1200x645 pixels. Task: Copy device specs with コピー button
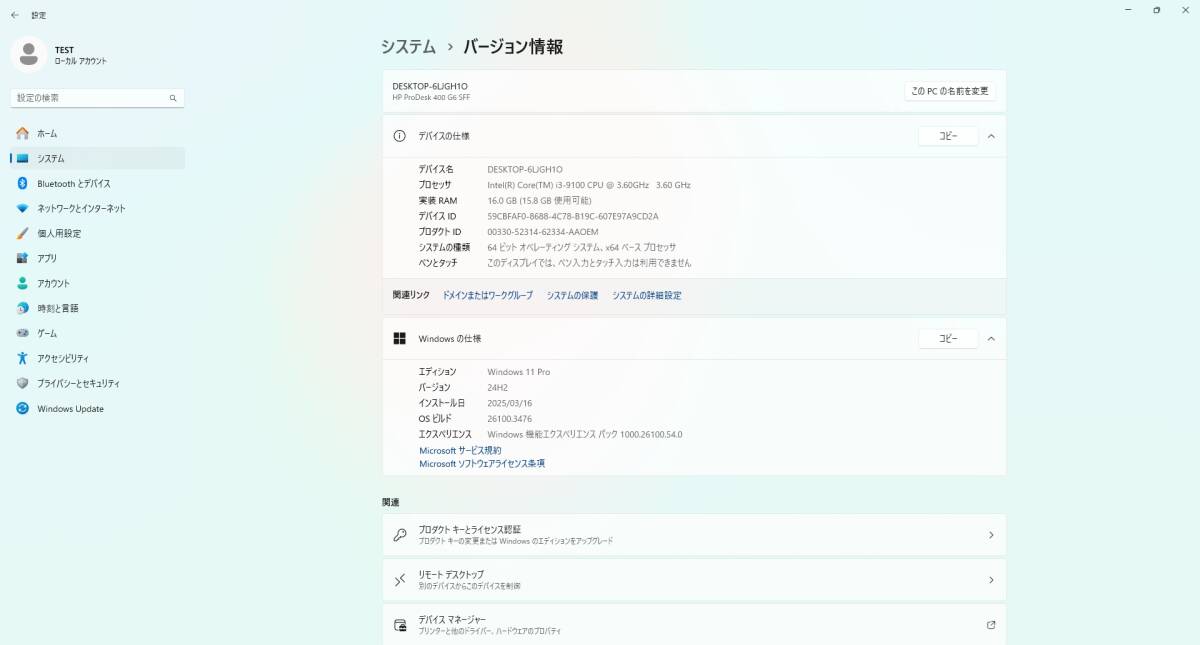coord(948,136)
